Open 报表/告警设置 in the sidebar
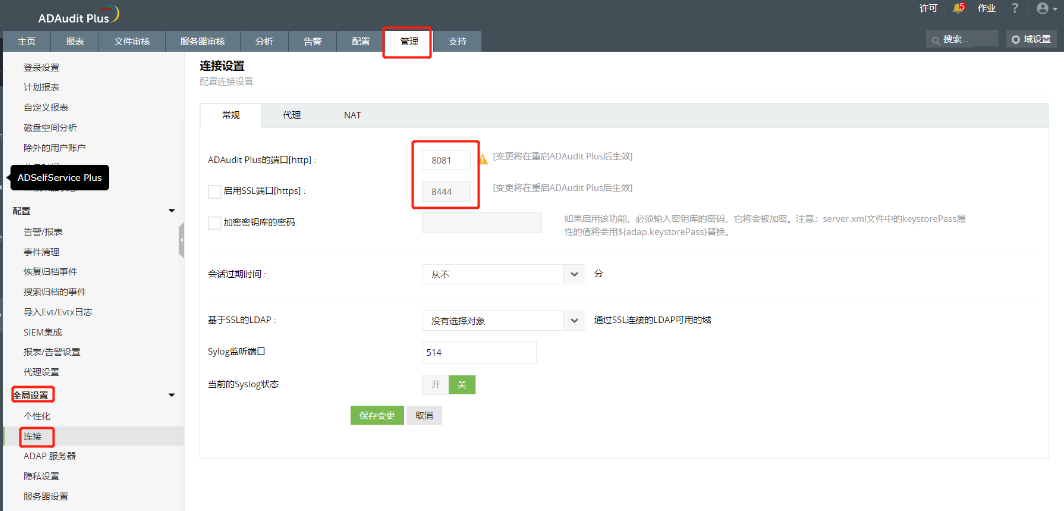 (x=52, y=352)
